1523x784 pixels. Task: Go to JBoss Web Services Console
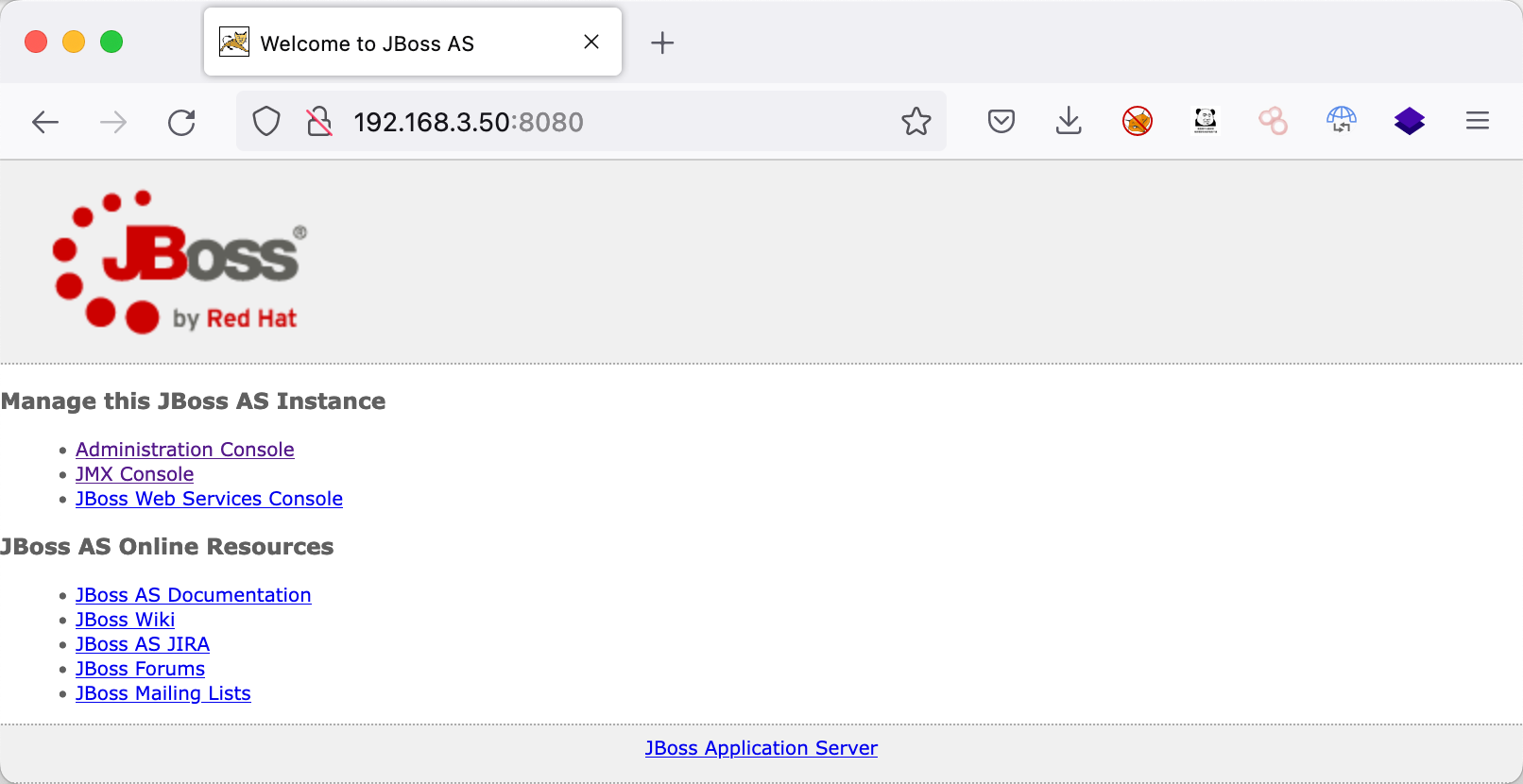(209, 499)
